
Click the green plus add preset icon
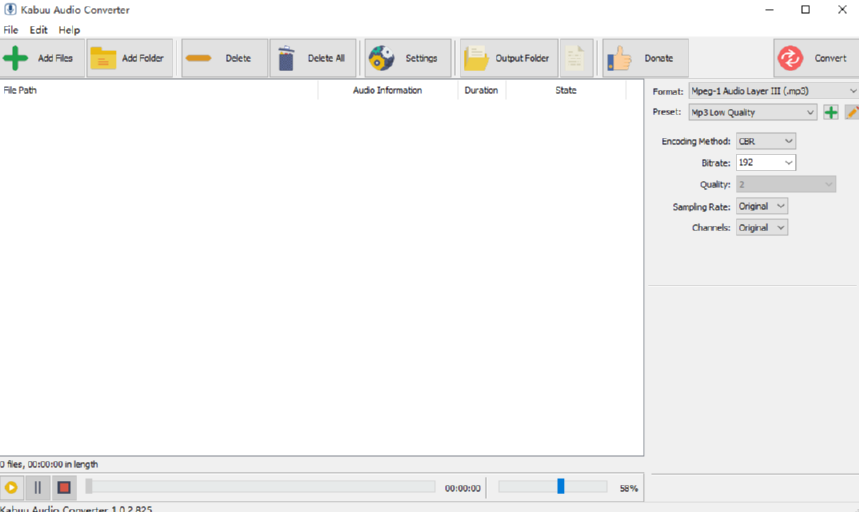click(831, 112)
